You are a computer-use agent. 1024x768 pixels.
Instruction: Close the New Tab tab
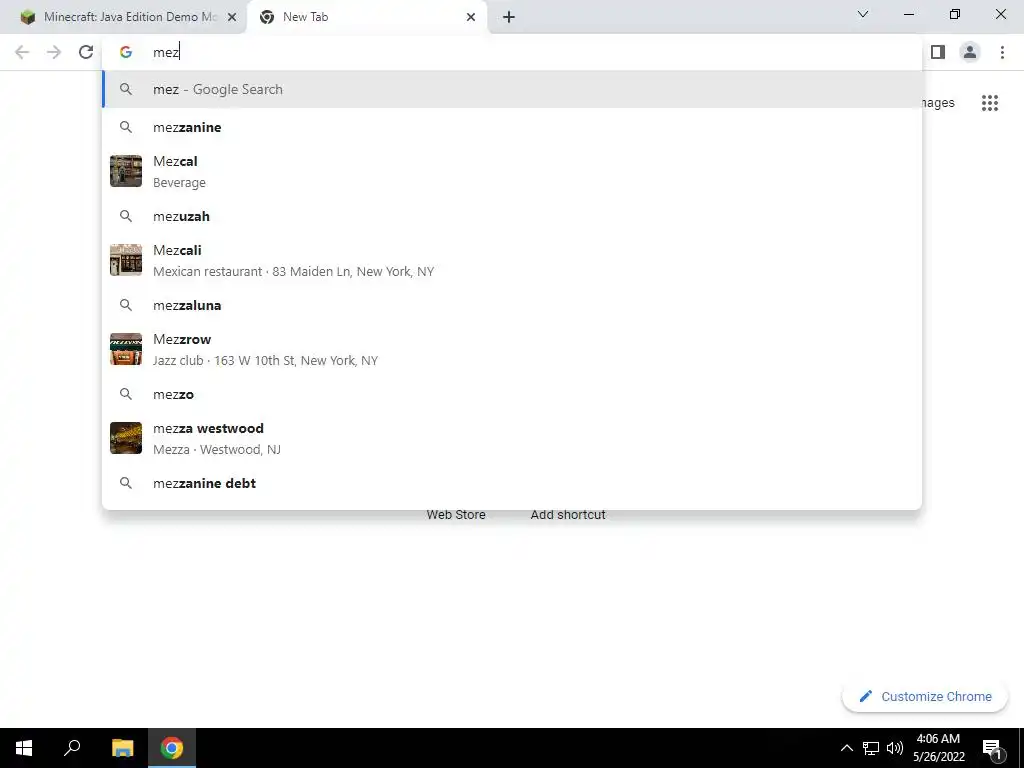pos(471,17)
